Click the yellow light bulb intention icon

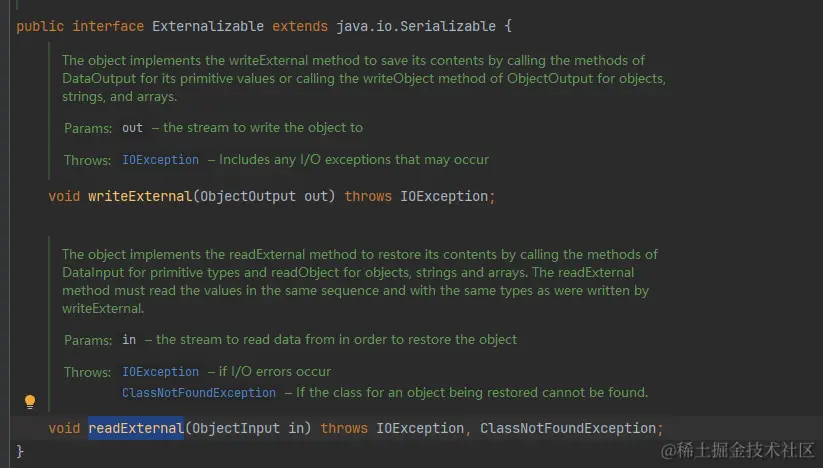(30, 402)
